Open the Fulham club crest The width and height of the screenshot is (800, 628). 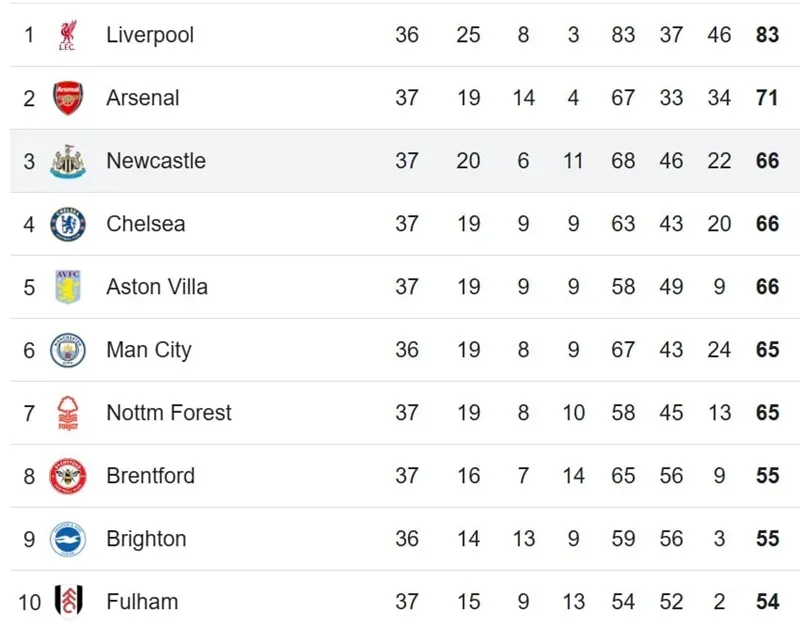click(68, 602)
